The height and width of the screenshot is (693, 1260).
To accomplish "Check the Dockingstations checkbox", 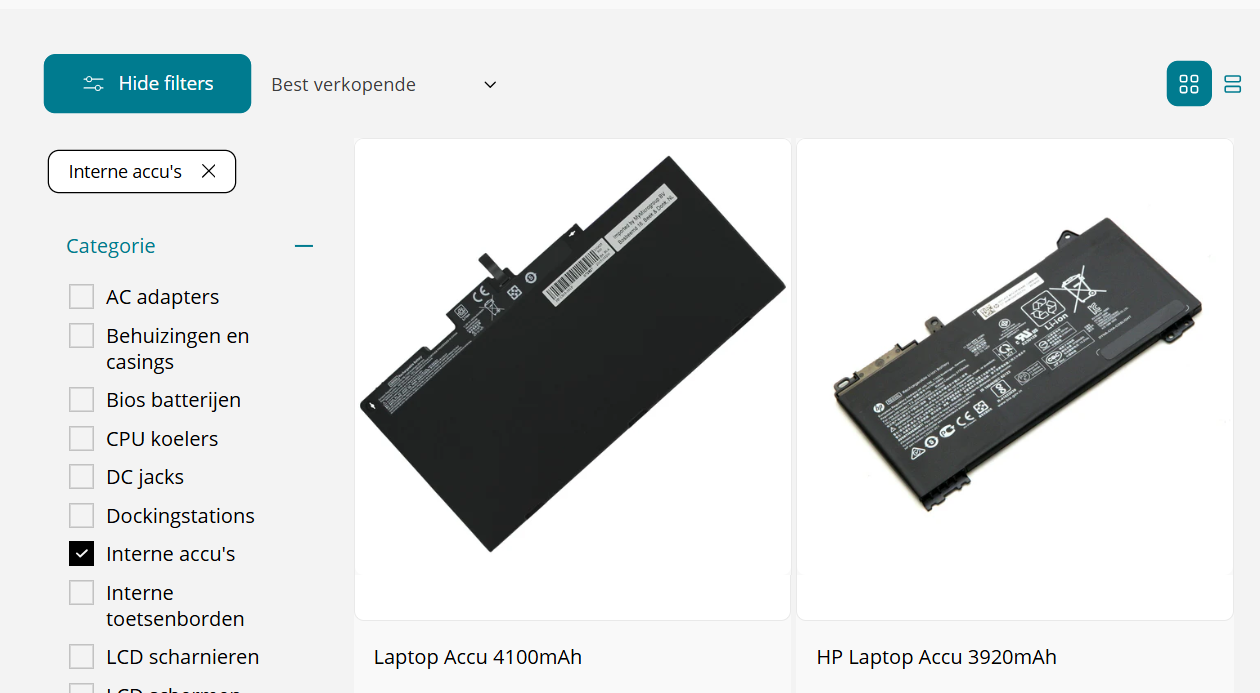I will click(x=81, y=516).
